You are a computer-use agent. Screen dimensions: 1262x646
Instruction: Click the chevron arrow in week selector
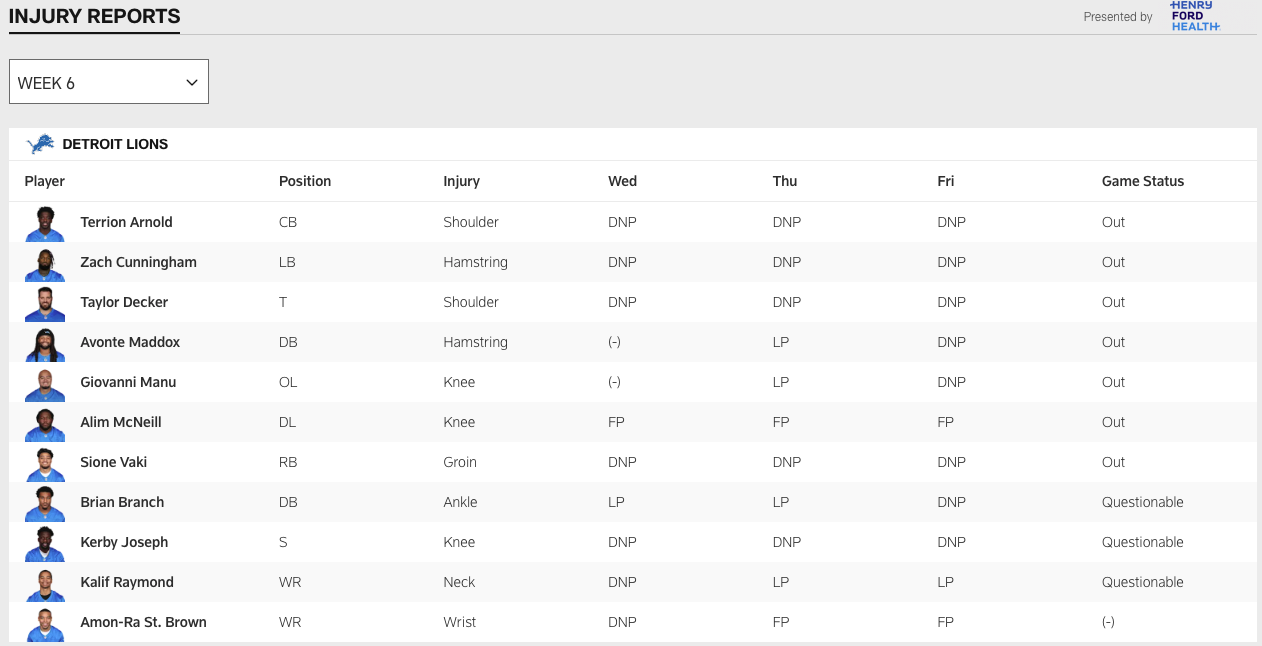192,83
